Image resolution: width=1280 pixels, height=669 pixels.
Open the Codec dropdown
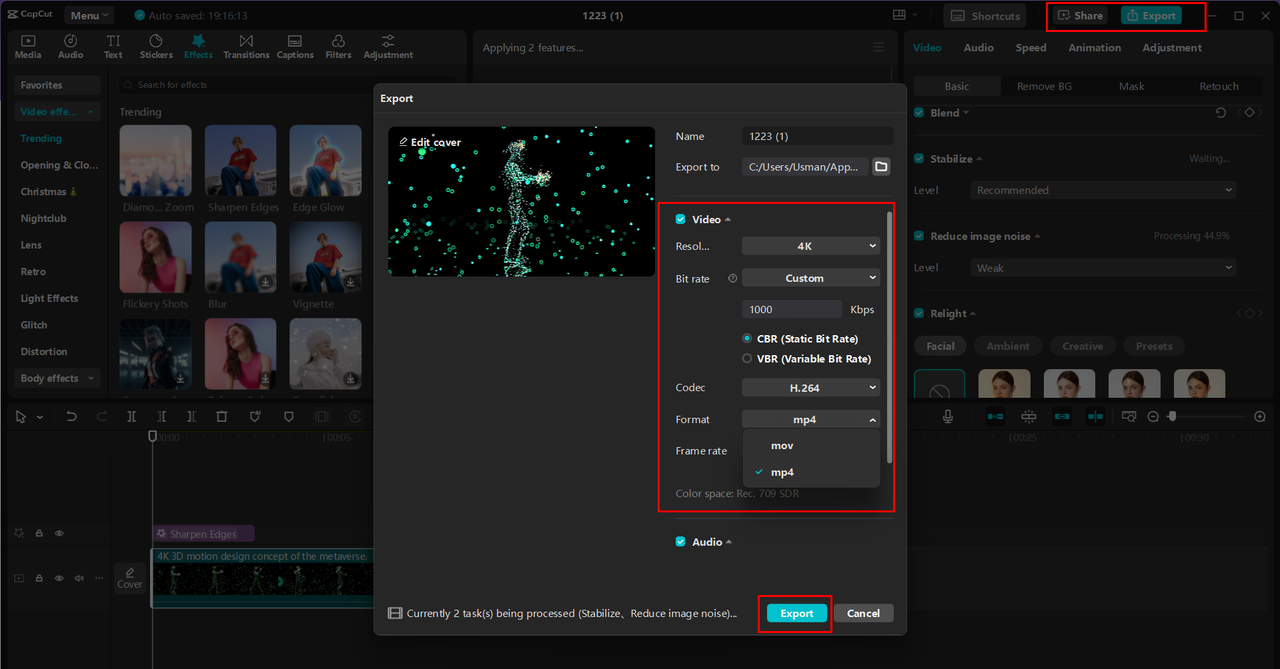[810, 387]
